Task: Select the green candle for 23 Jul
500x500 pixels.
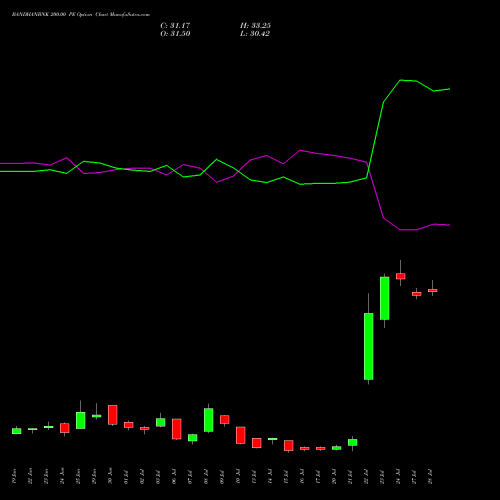Action: [x=385, y=298]
